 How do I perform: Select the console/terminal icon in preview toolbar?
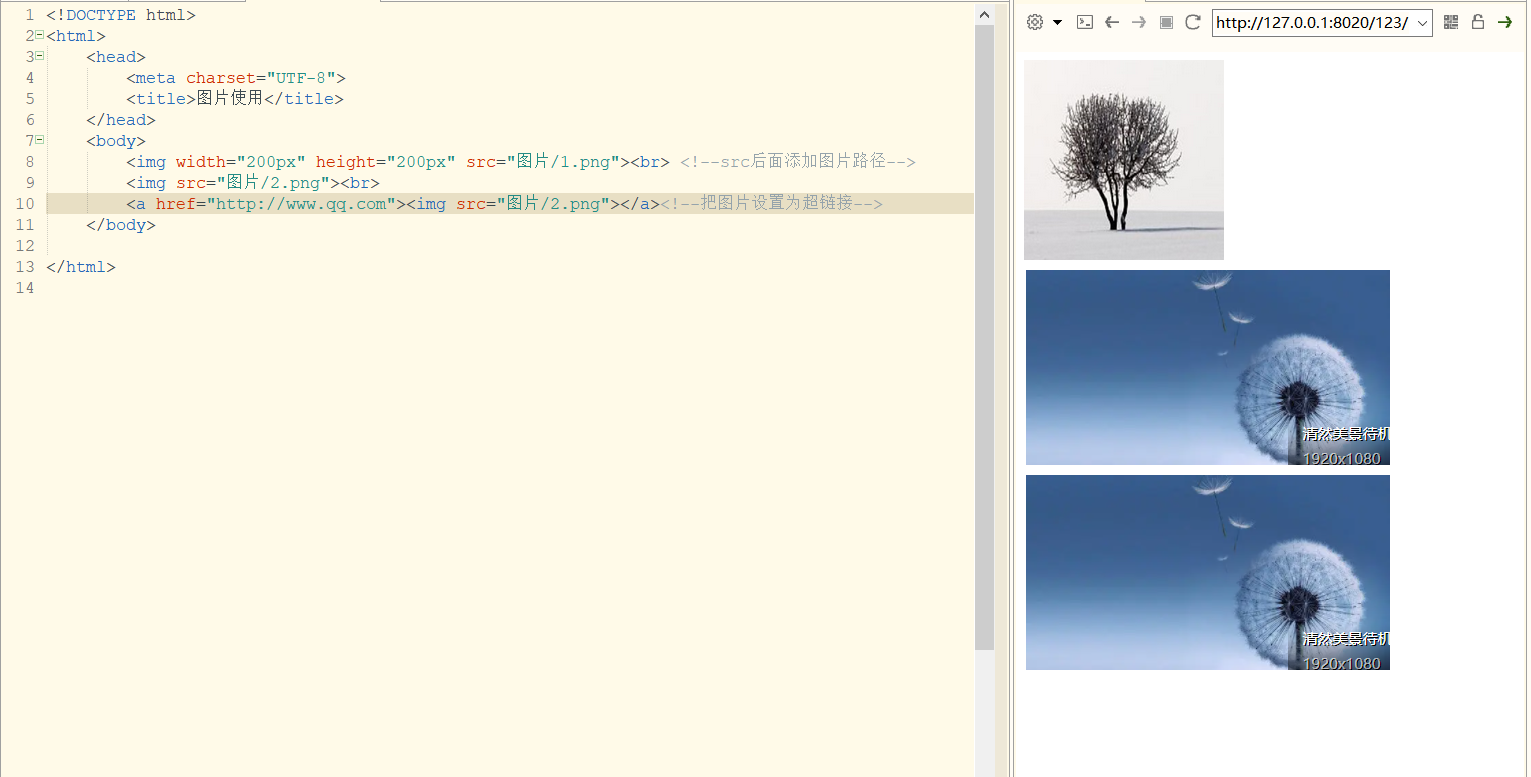1084,21
